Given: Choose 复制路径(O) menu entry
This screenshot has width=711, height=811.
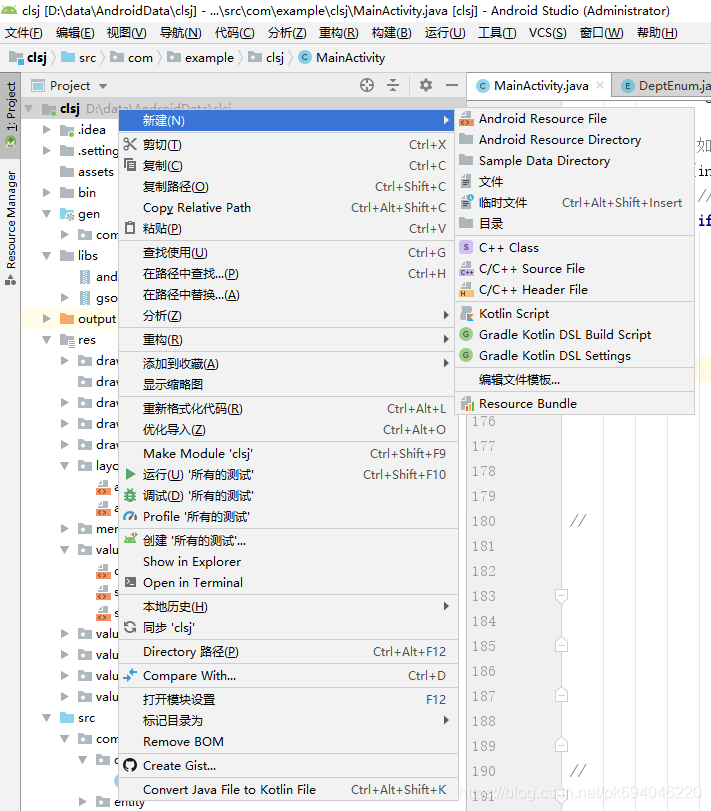Looking at the screenshot, I should coord(288,187).
